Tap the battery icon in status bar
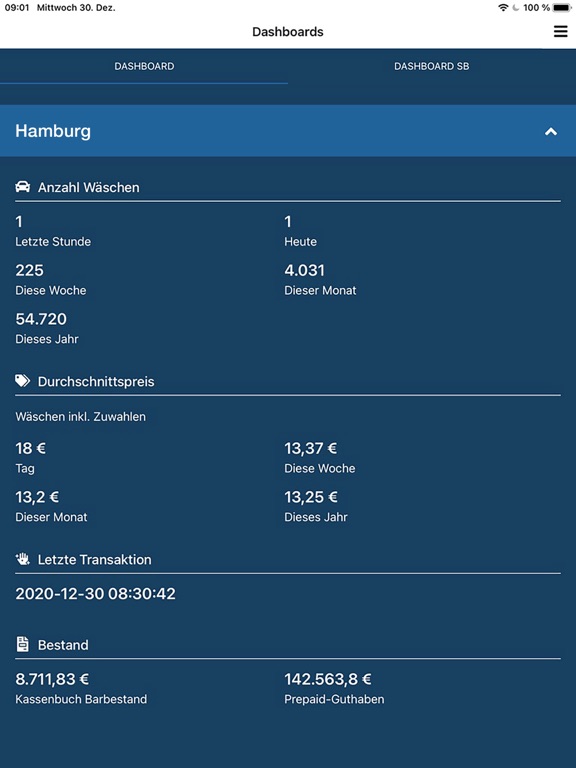The width and height of the screenshot is (576, 768). 562,7
